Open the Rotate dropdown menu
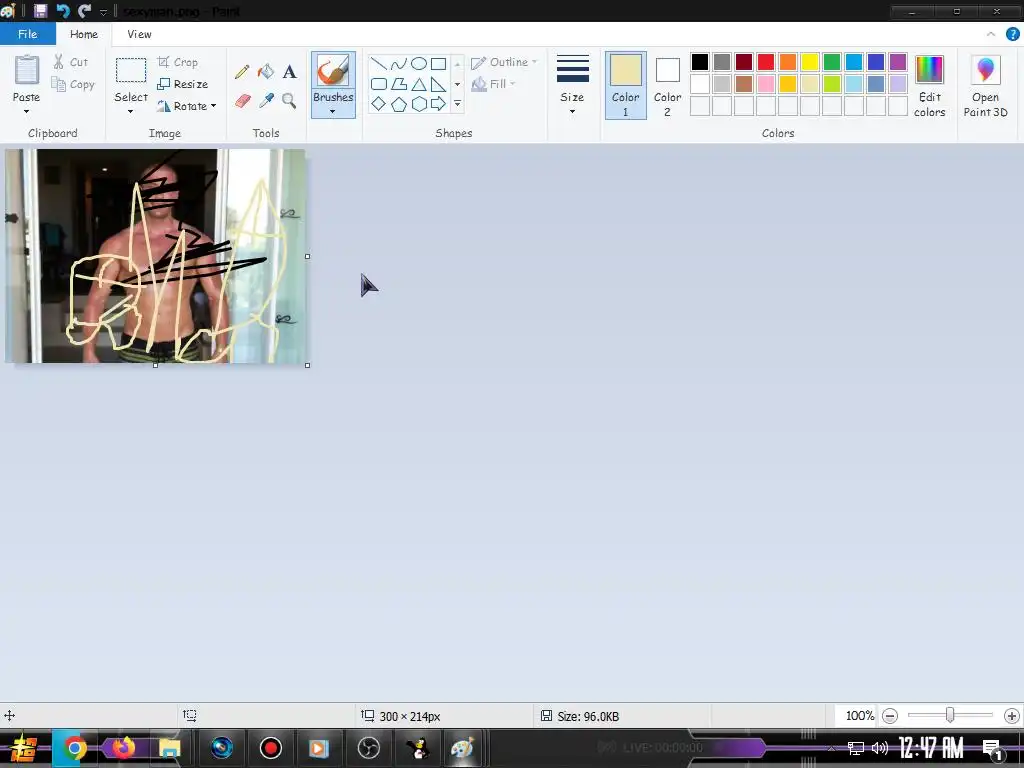The image size is (1024, 768). (187, 106)
